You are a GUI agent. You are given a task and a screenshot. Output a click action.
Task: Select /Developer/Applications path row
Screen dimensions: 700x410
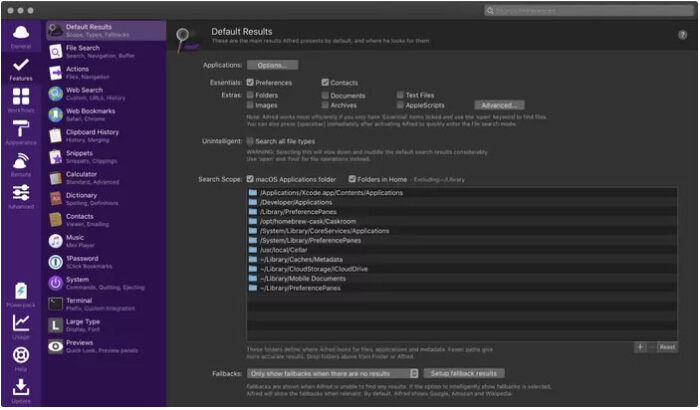tap(462, 202)
